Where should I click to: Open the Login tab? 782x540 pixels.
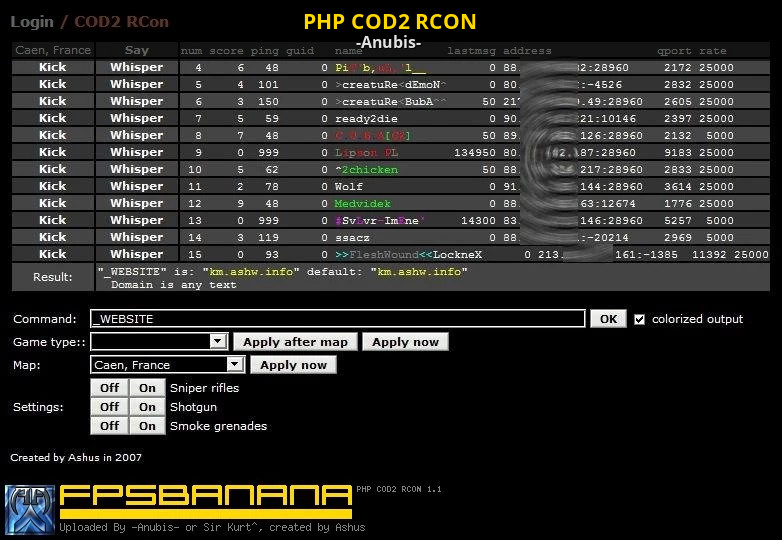pos(31,22)
